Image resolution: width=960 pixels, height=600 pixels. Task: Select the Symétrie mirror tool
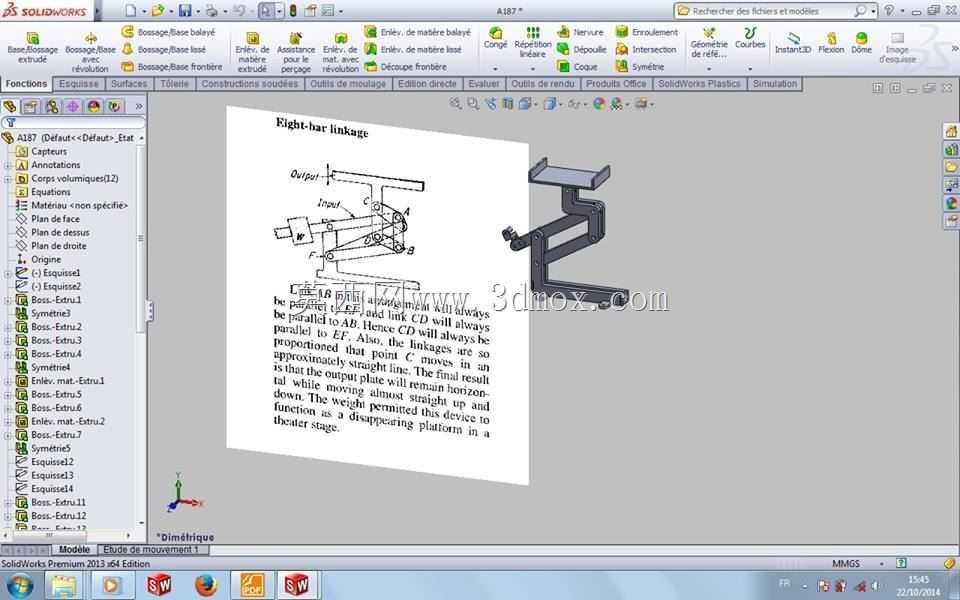pyautogui.click(x=641, y=67)
